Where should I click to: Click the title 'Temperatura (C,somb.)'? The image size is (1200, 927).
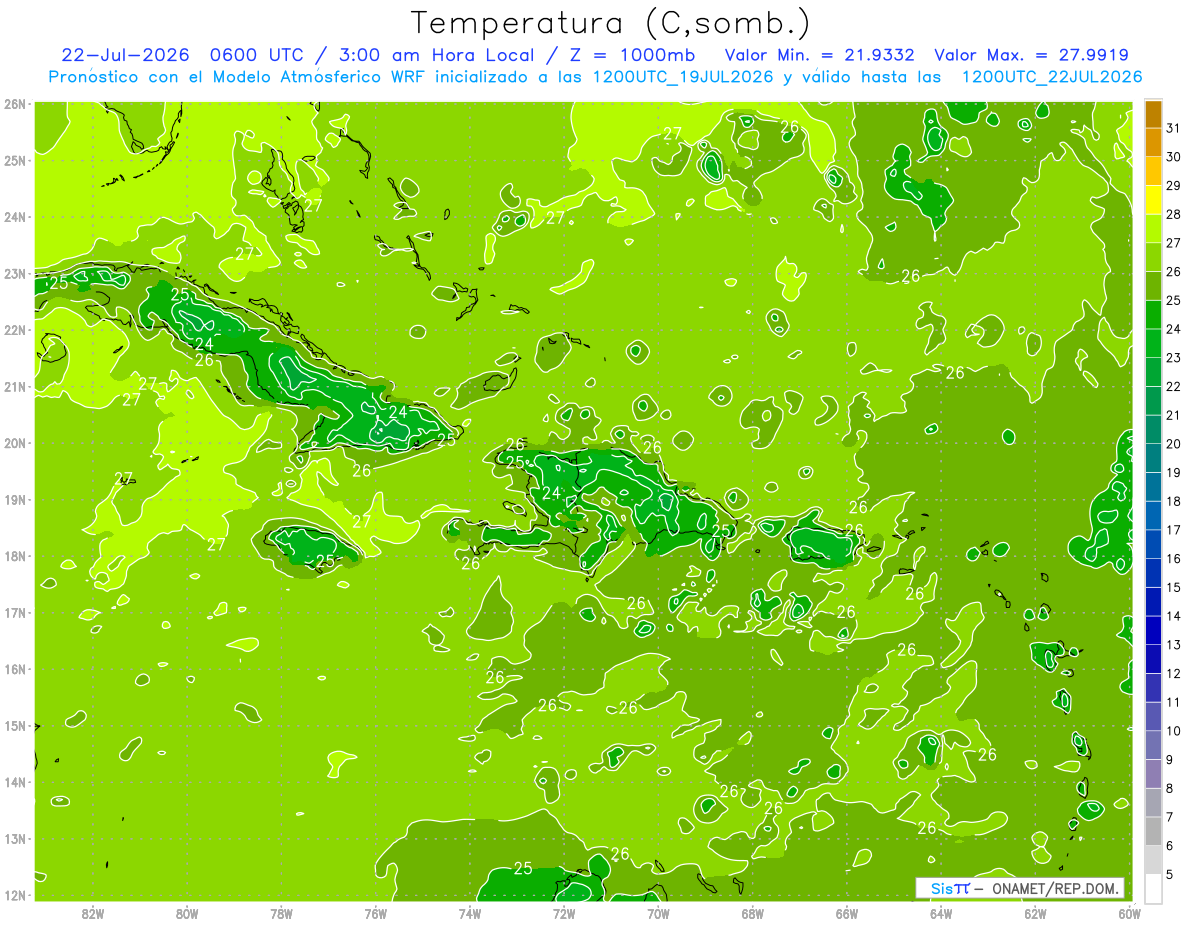click(610, 22)
